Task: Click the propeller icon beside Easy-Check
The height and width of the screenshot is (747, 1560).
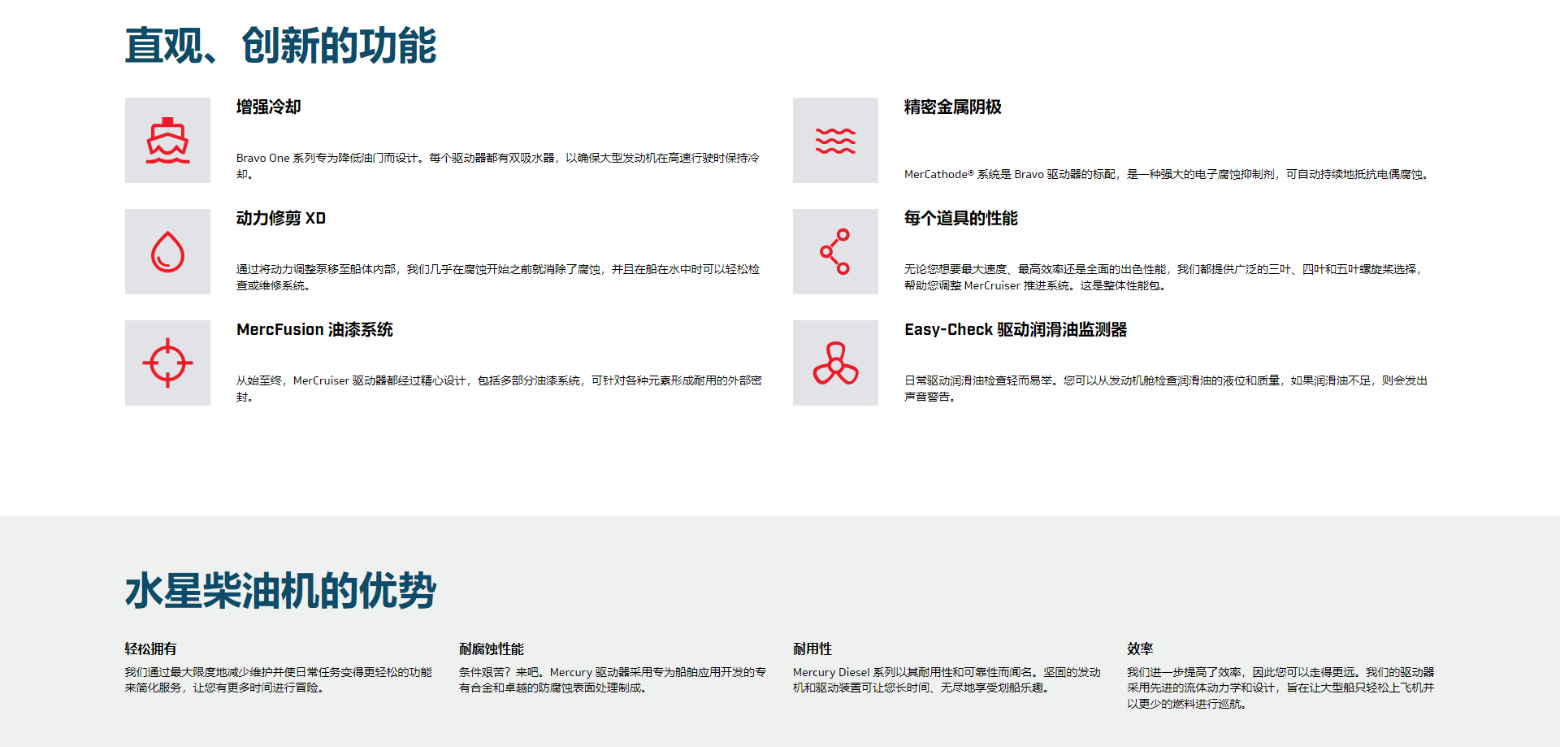Action: 835,362
